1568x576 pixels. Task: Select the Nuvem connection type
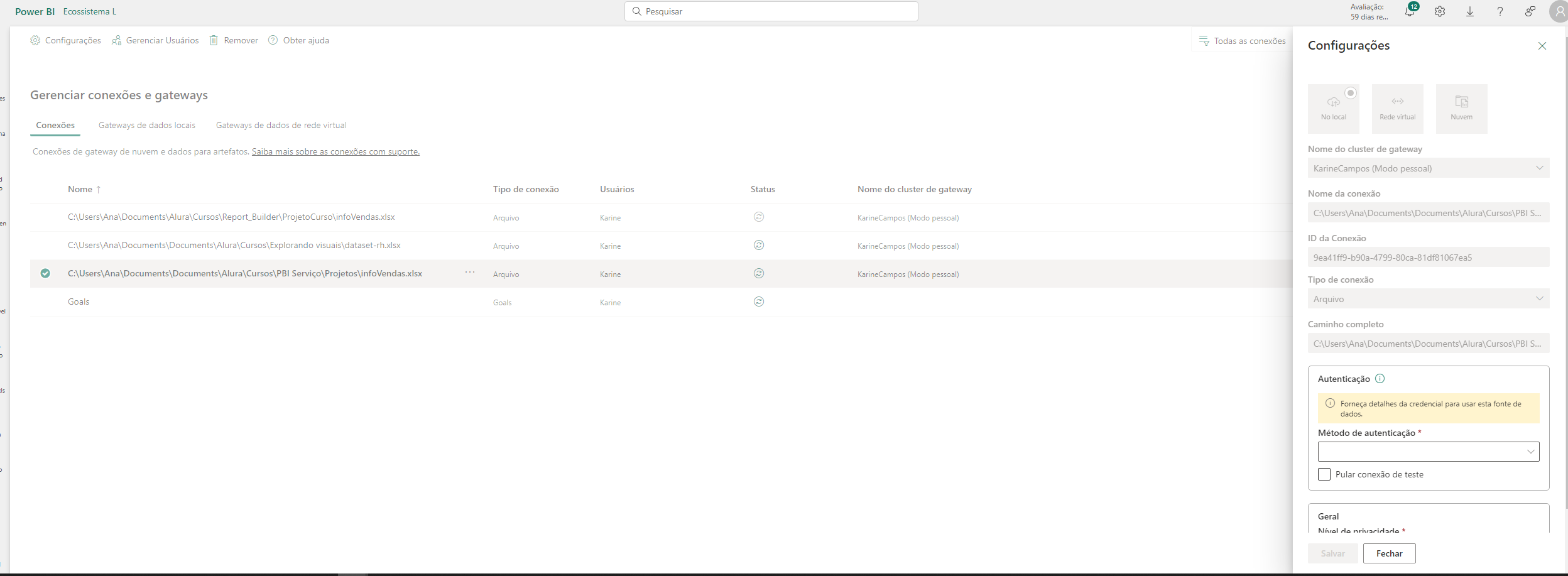tap(1462, 109)
